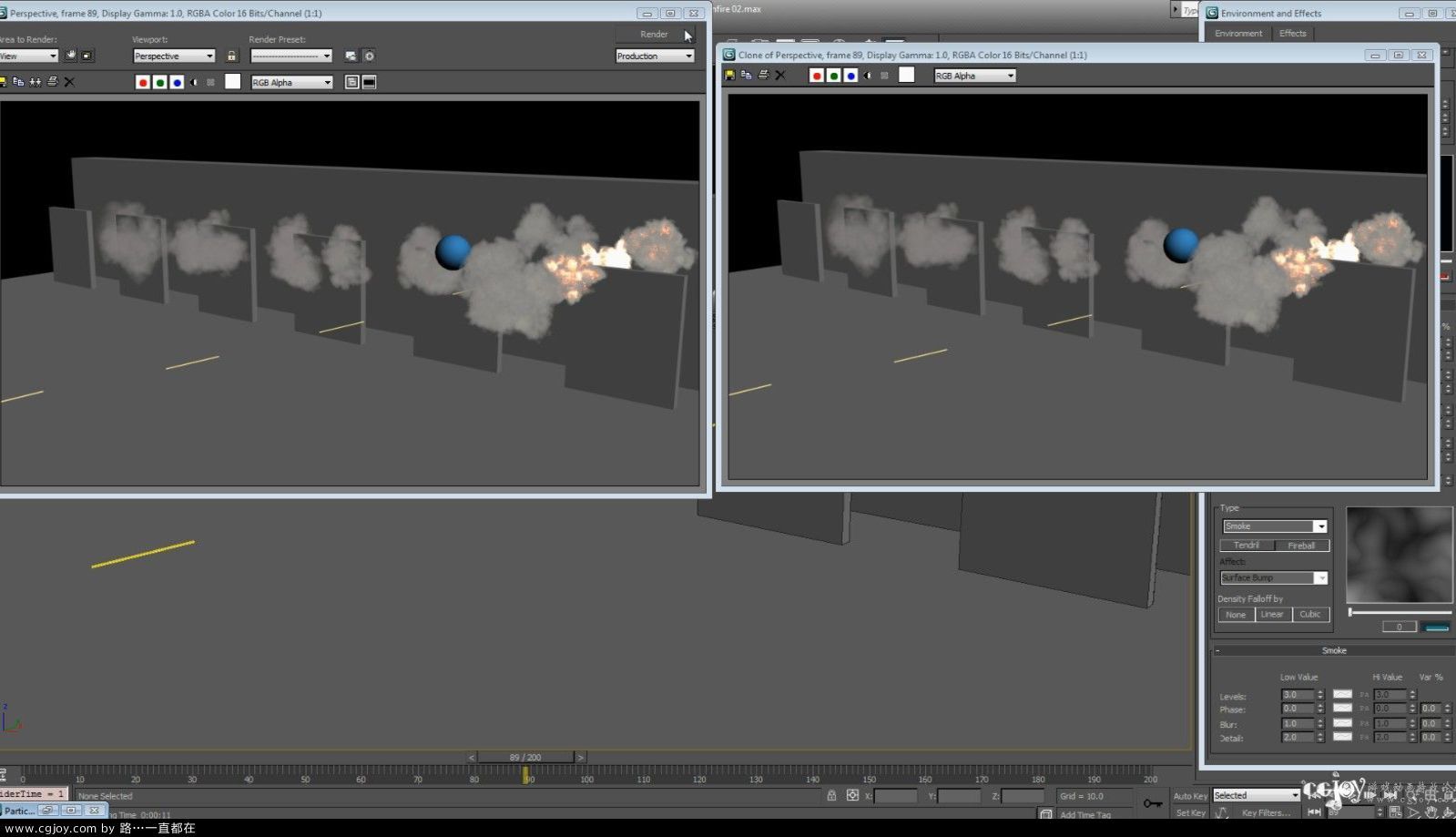
Task: Toggle UI overlay icon in Perspective window
Action: click(352, 83)
